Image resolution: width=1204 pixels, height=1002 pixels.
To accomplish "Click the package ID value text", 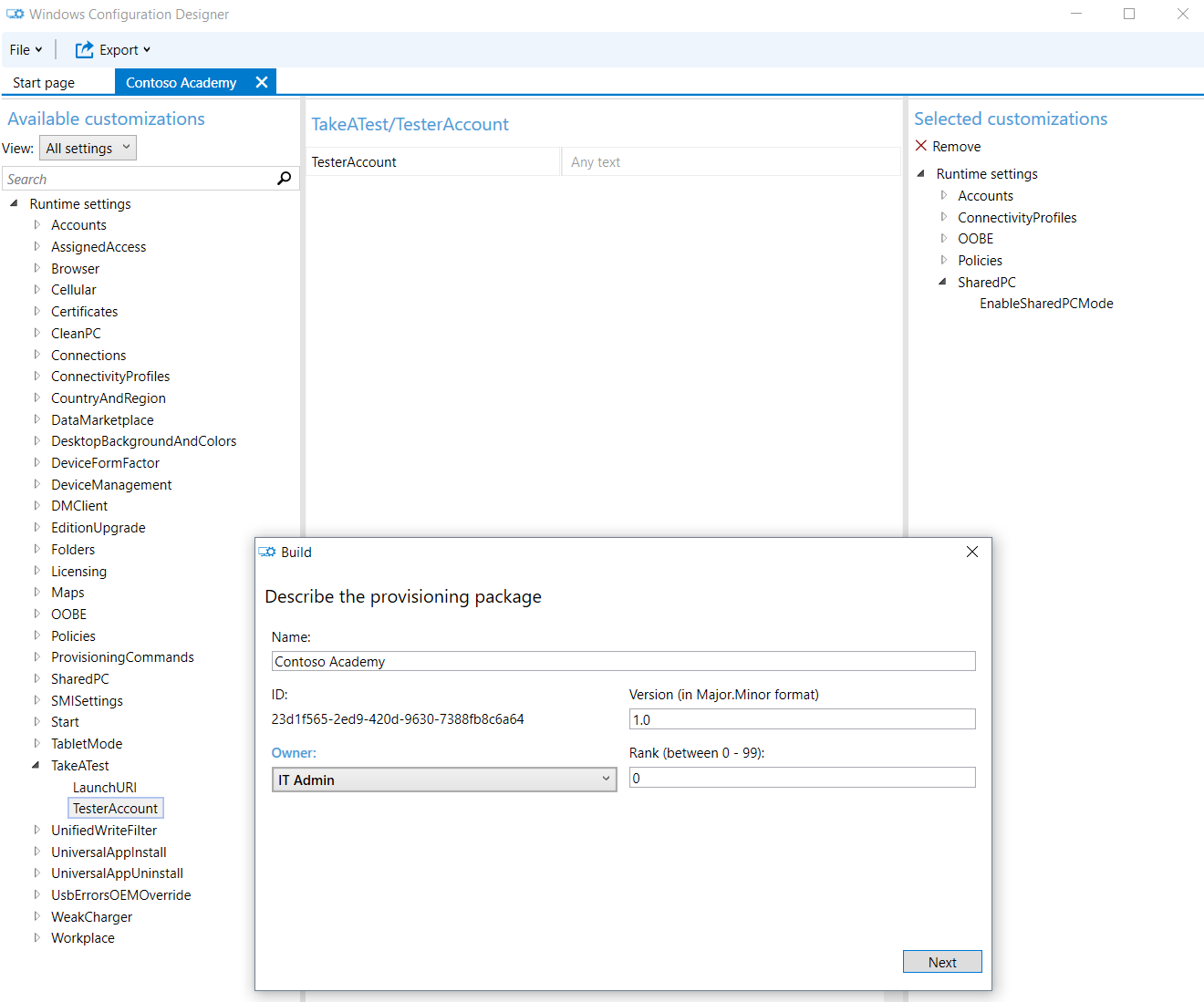I will click(398, 719).
